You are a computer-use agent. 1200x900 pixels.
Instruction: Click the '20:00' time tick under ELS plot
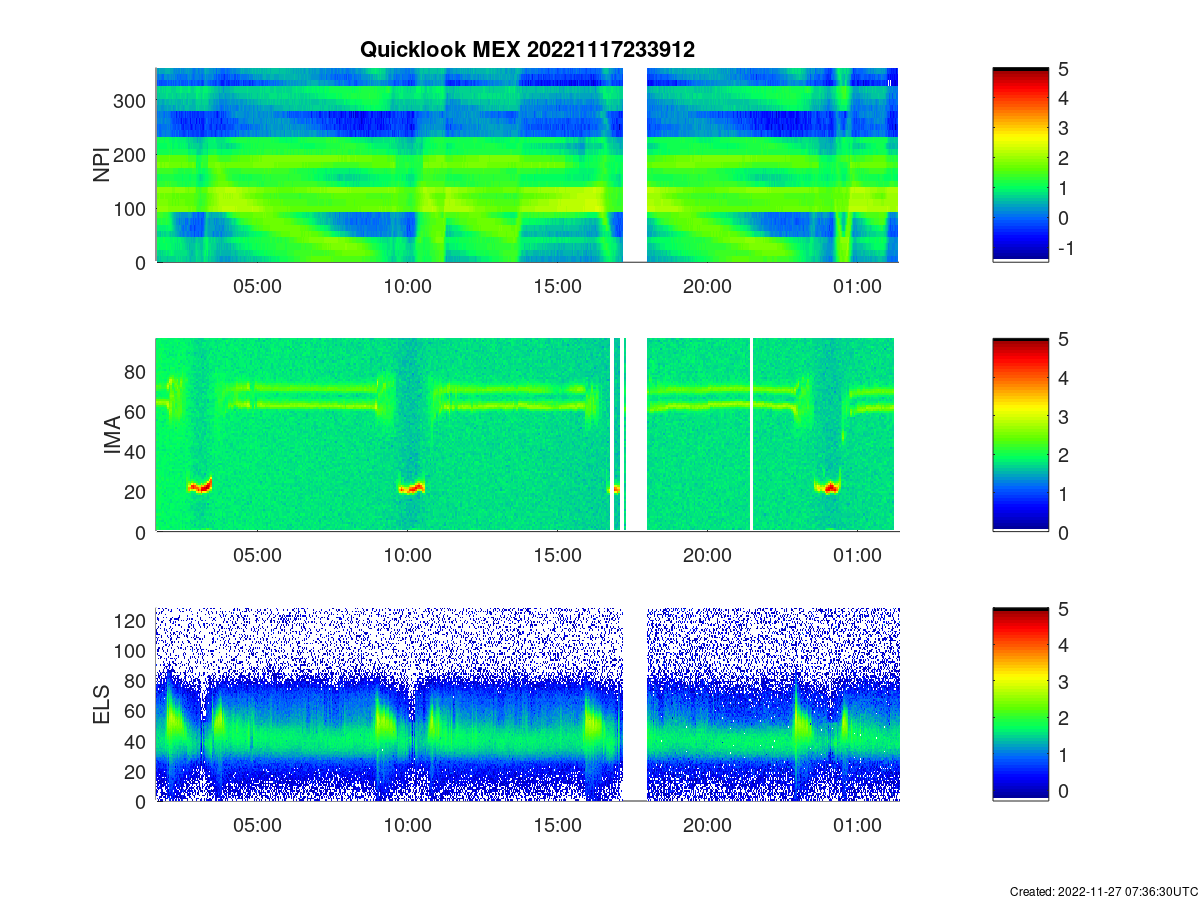point(707,825)
